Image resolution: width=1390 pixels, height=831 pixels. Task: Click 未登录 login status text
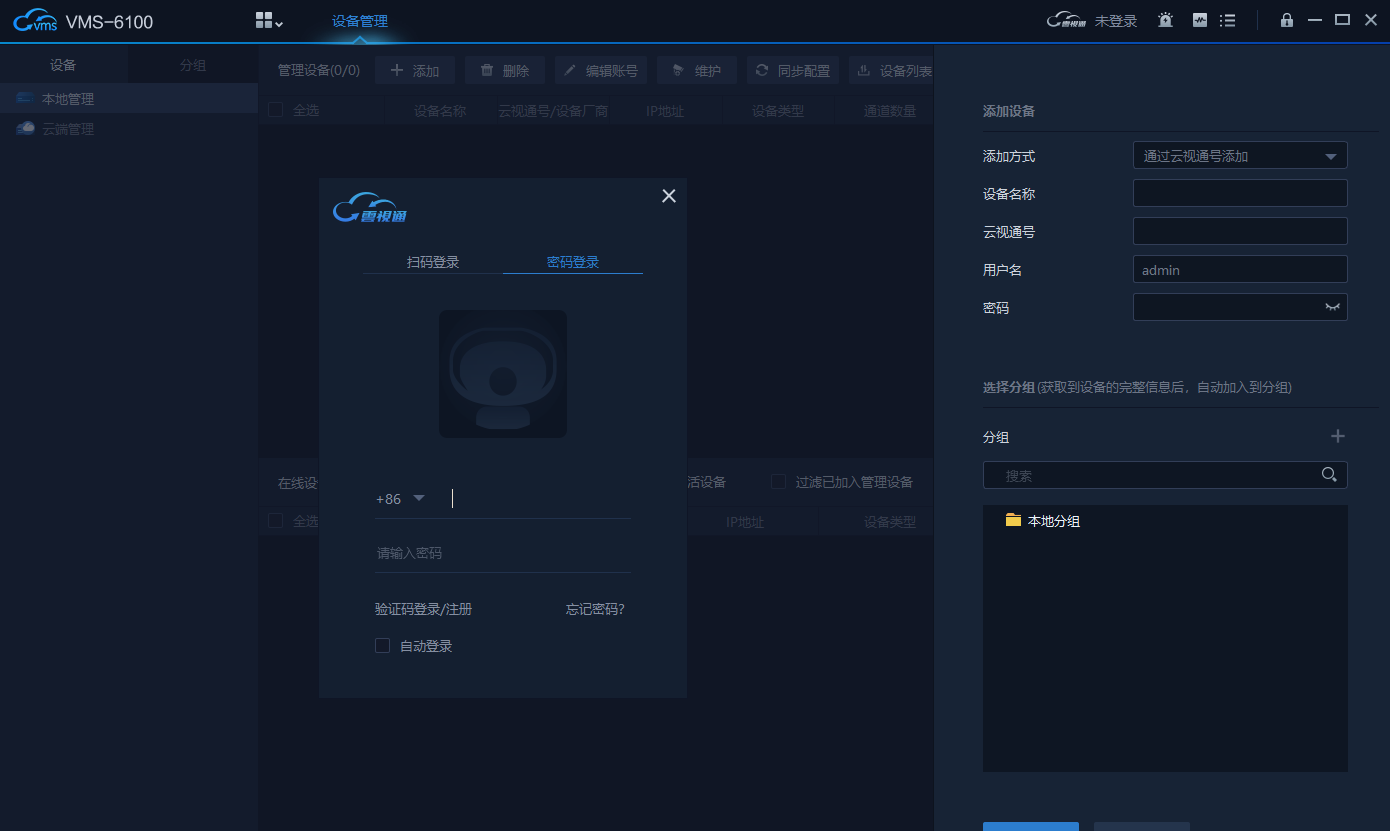1116,20
